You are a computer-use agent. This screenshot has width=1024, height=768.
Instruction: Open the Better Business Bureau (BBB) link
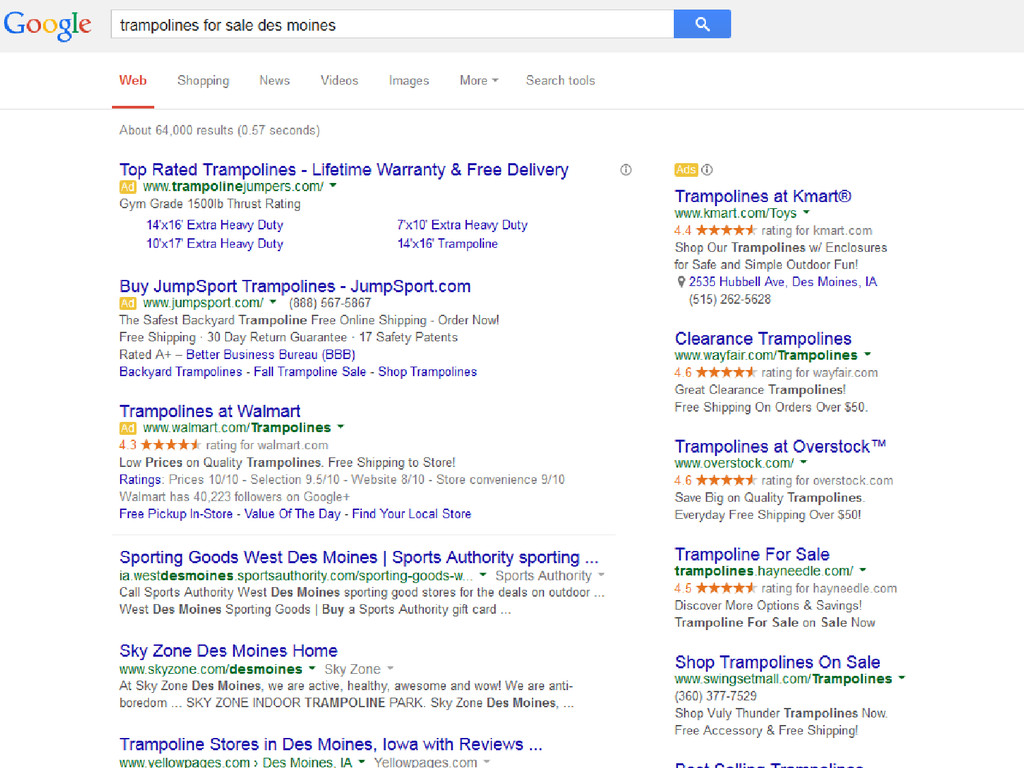coord(270,355)
